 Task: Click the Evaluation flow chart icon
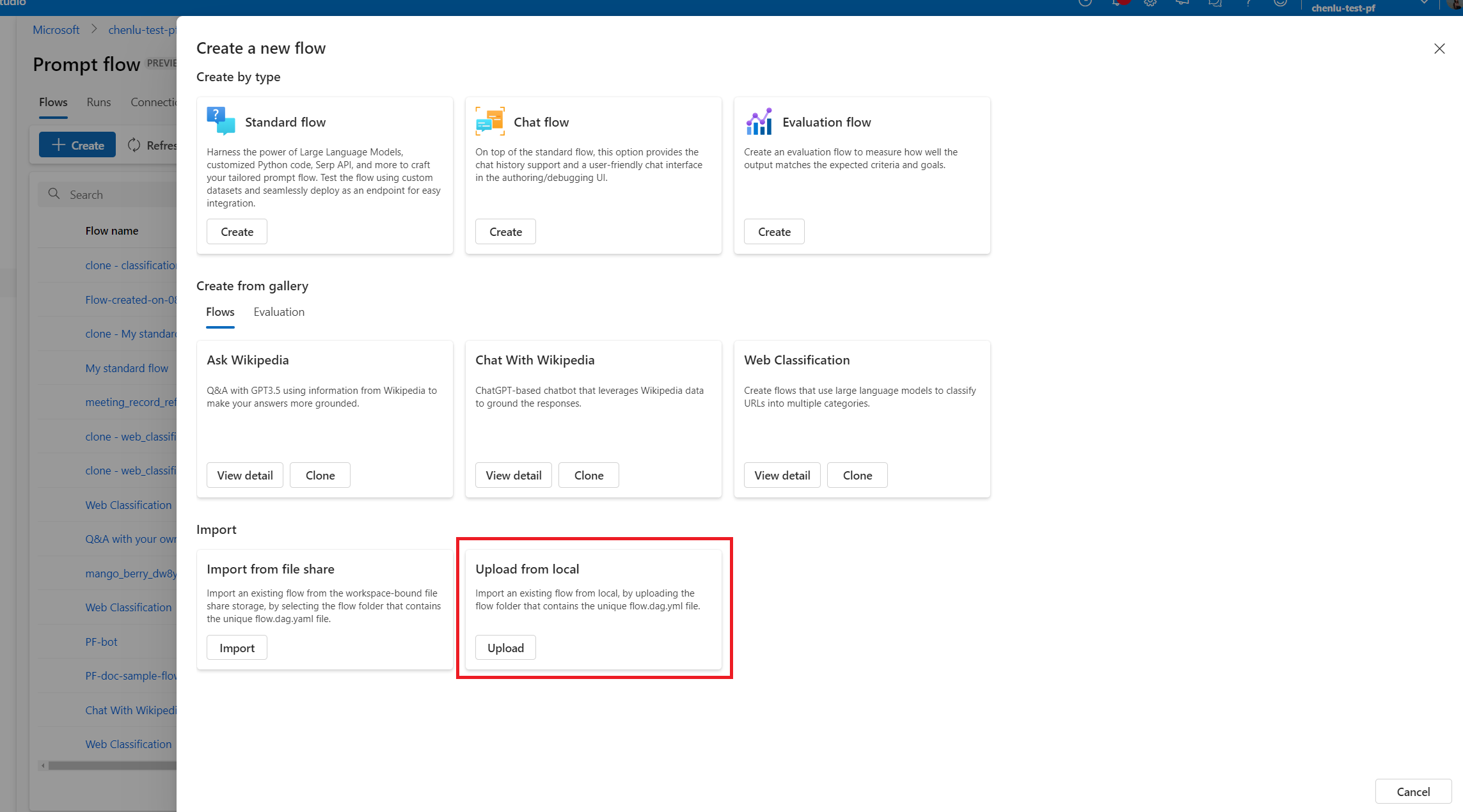759,121
